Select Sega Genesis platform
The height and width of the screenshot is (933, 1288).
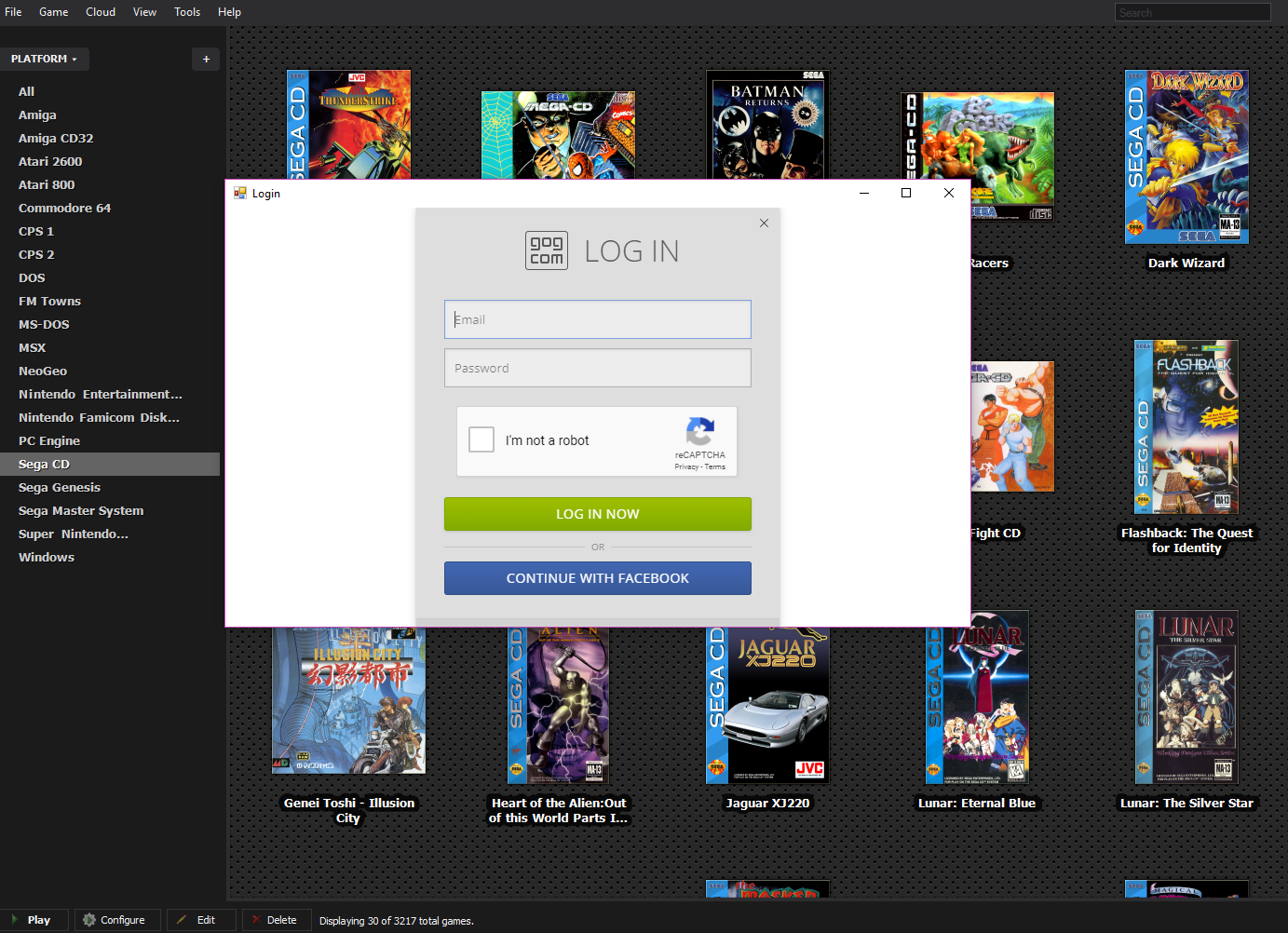pyautogui.click(x=110, y=487)
